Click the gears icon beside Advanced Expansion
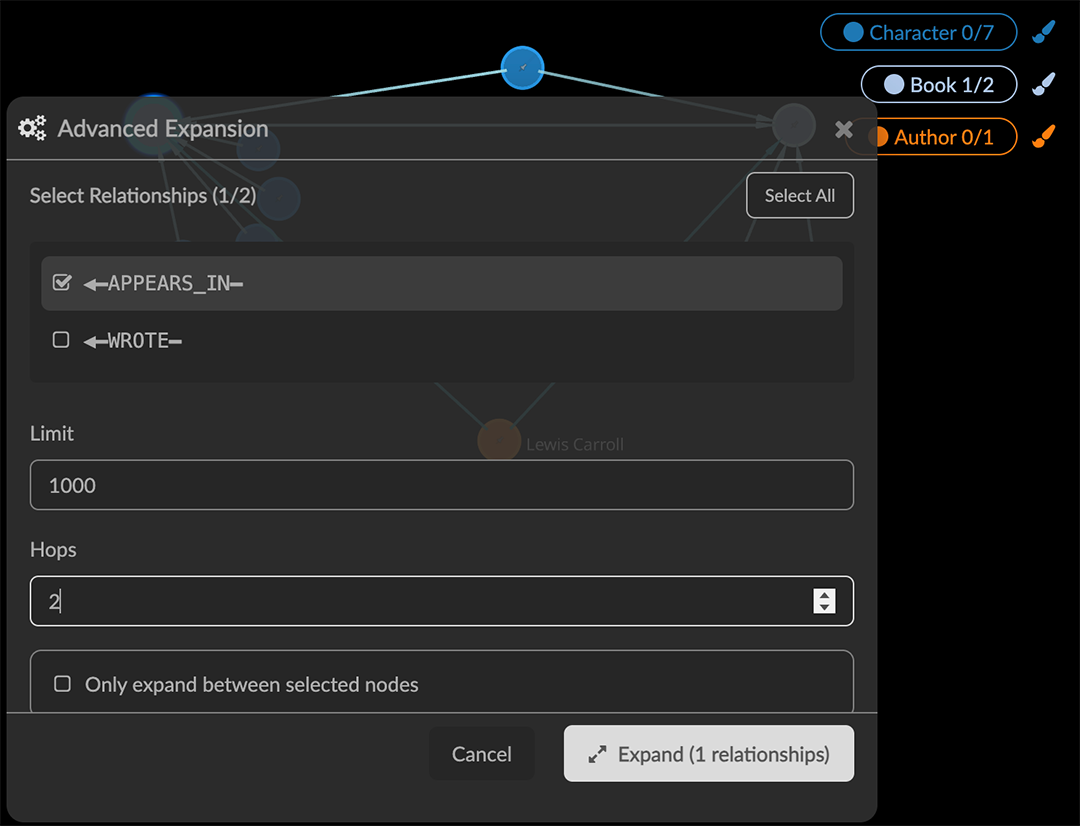The height and width of the screenshot is (826, 1080). (x=33, y=129)
